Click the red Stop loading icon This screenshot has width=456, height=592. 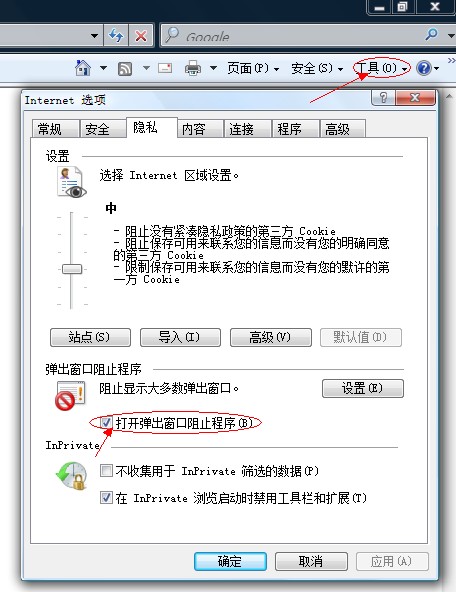[x=141, y=36]
